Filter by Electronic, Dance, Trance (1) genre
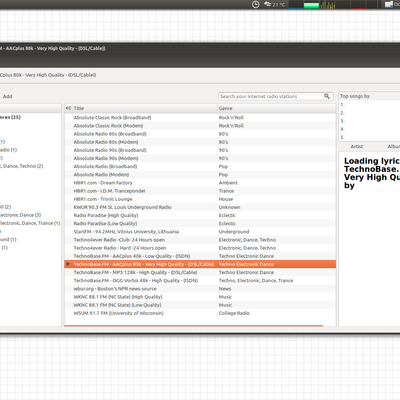400x400 pixels. point(30,223)
